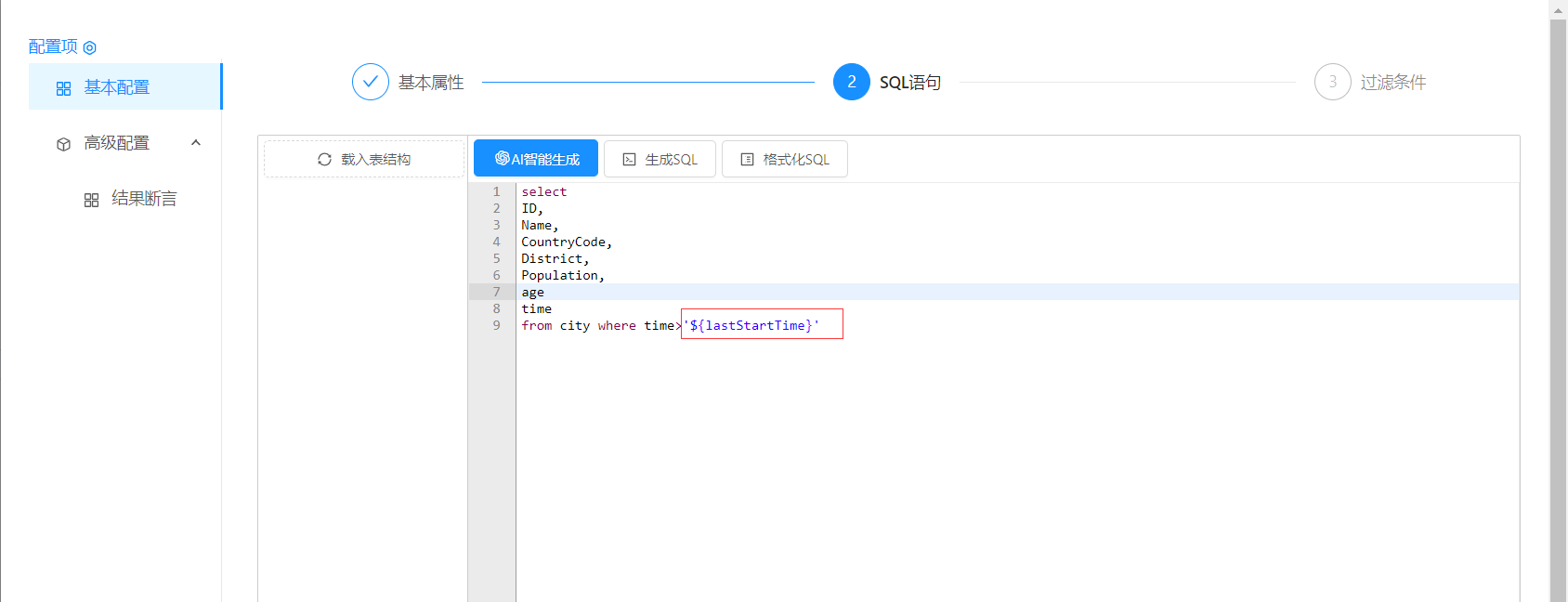Click the checkmark circle for step 基本属性
The image size is (1568, 602).
point(370,82)
